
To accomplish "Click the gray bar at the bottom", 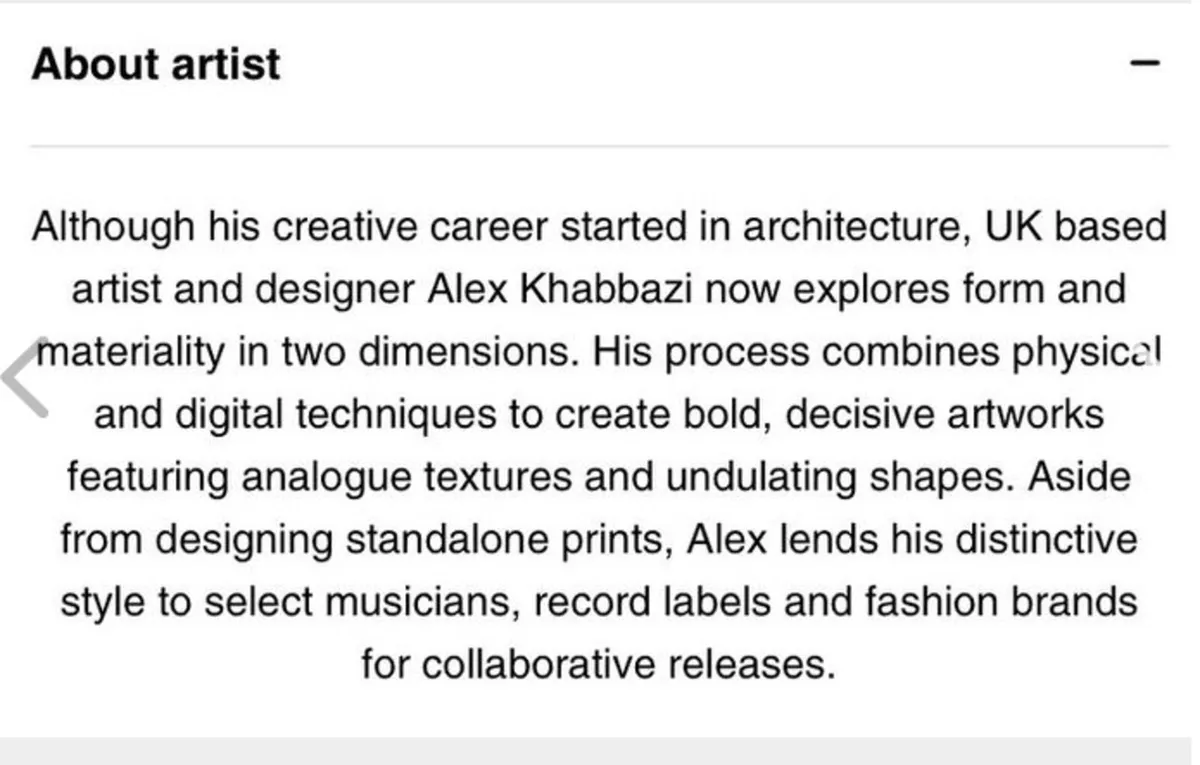I will (600, 751).
